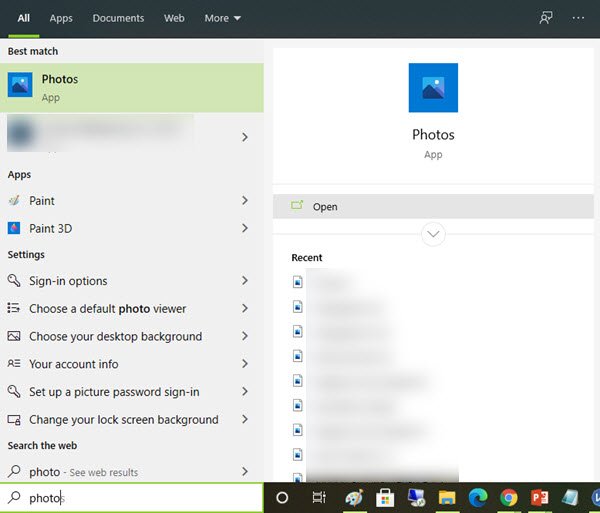This screenshot has height=513, width=600.
Task: Click the picture icon beside desktop background
Action: click(14, 336)
